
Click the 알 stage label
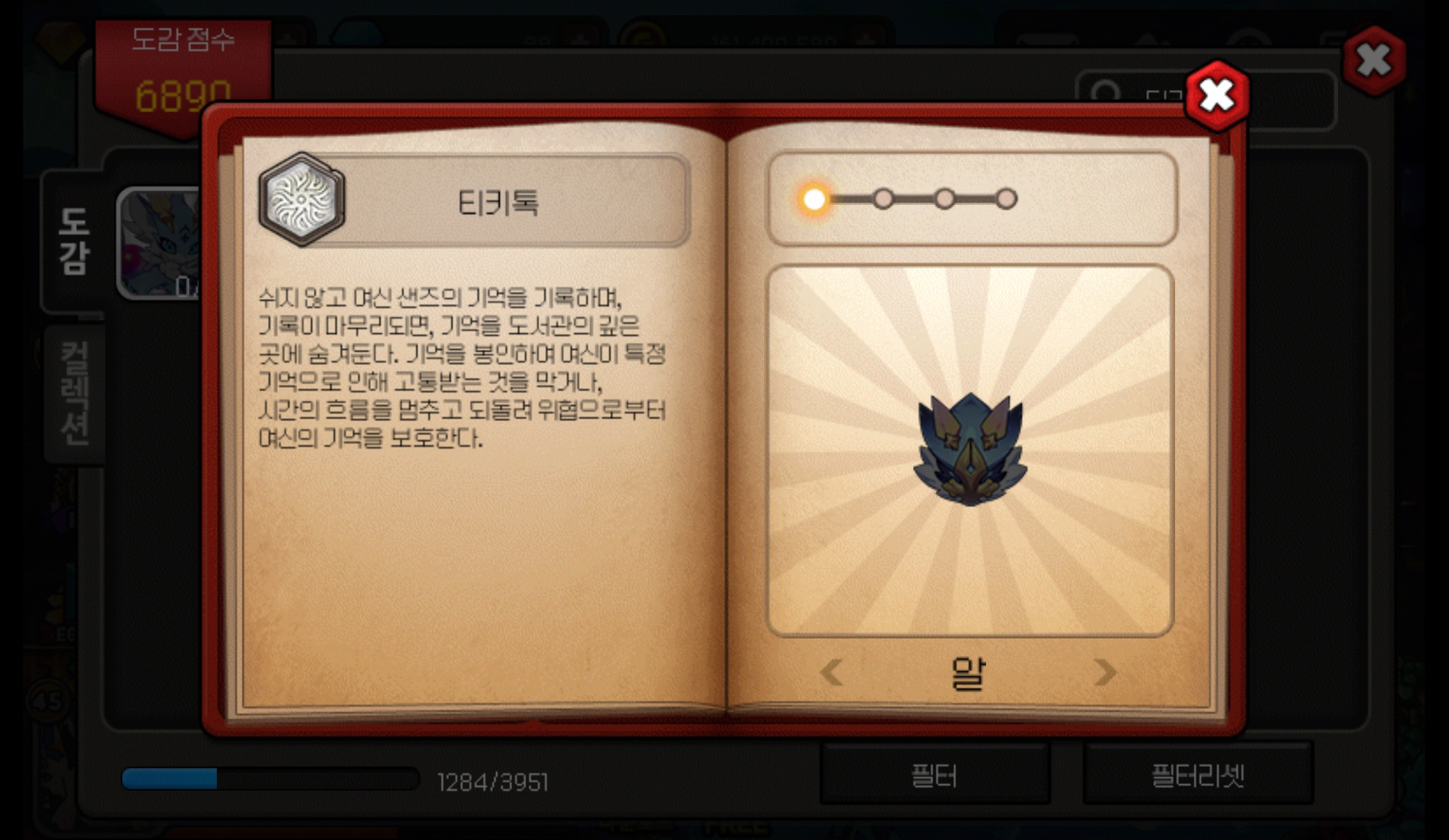coord(968,673)
